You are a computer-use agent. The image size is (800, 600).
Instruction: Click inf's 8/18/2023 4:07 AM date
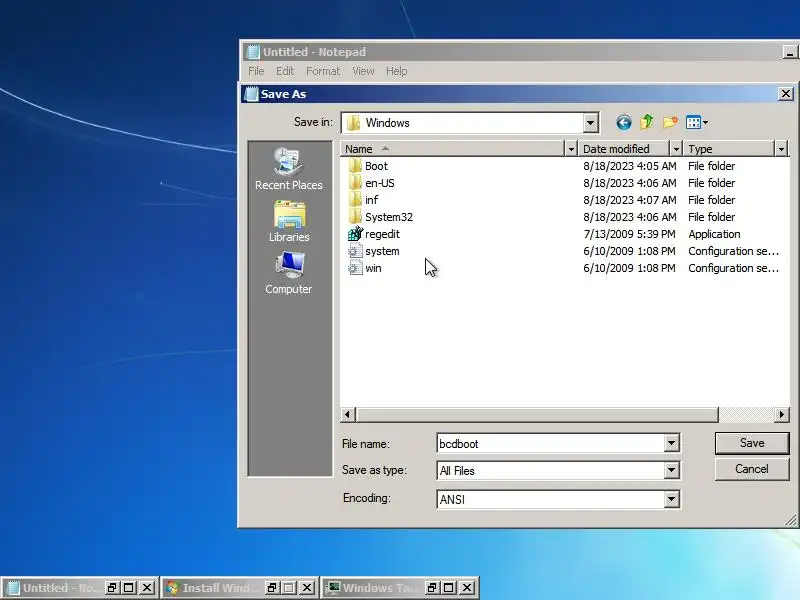coord(630,200)
